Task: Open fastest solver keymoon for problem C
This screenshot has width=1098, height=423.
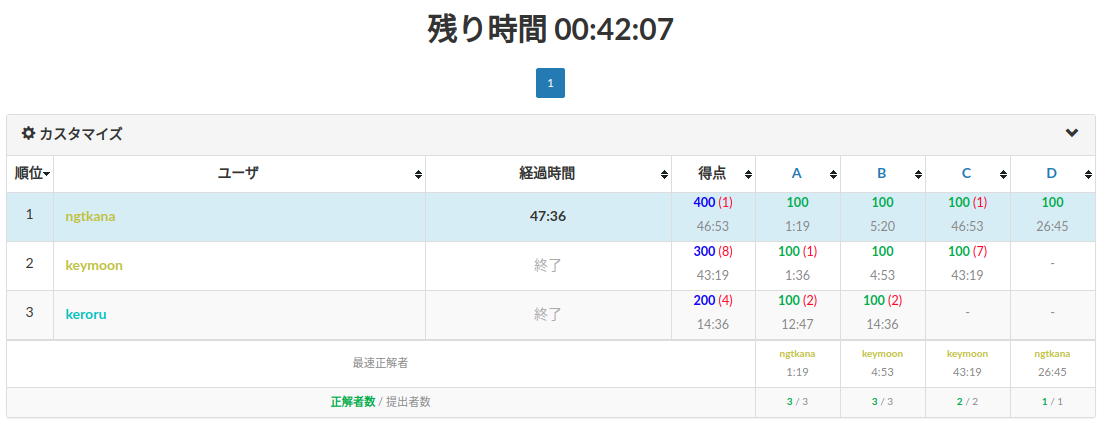Action: pyautogui.click(x=967, y=354)
